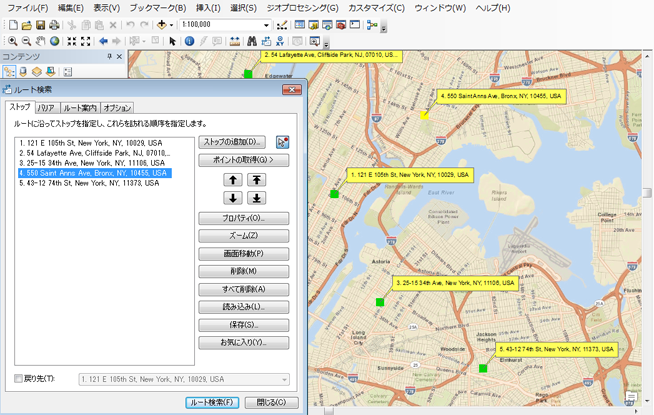Open the ジオプロセシング(G) menu
Screen dimensions: 654x415
coord(301,8)
